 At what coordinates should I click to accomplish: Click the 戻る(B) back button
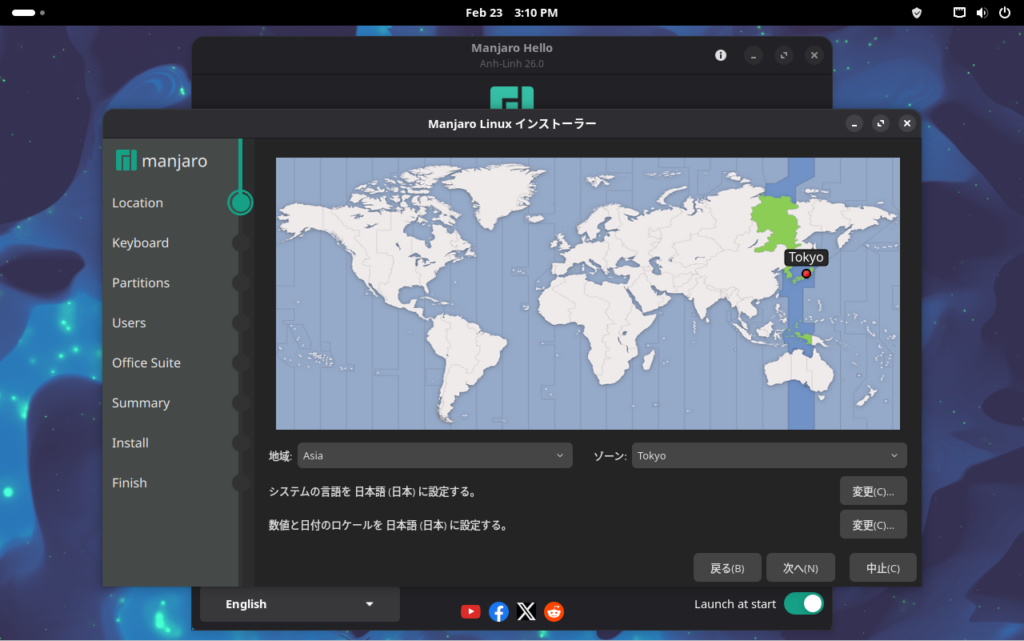click(727, 568)
